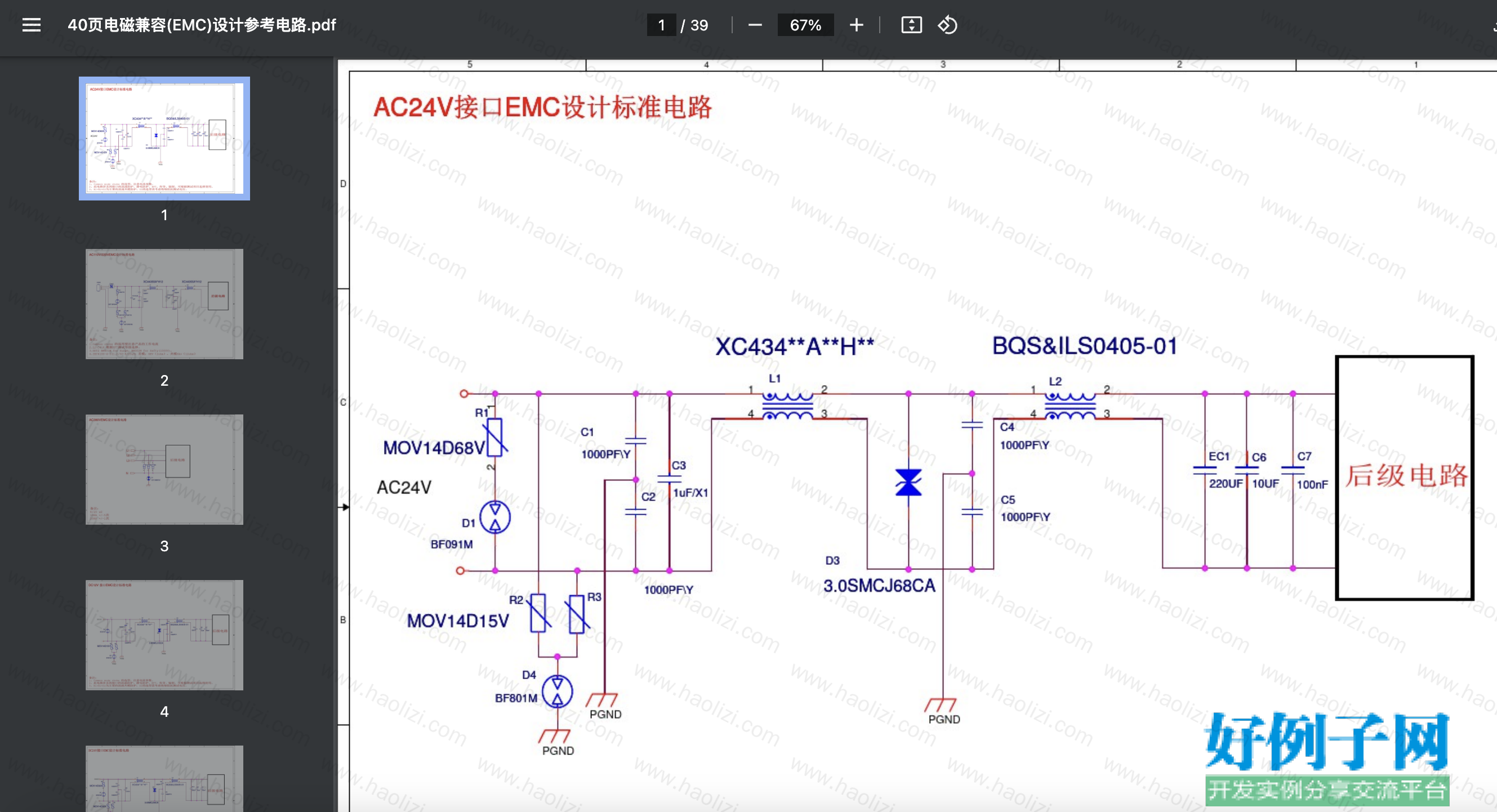Click the 10UF capacitor value

(1265, 484)
